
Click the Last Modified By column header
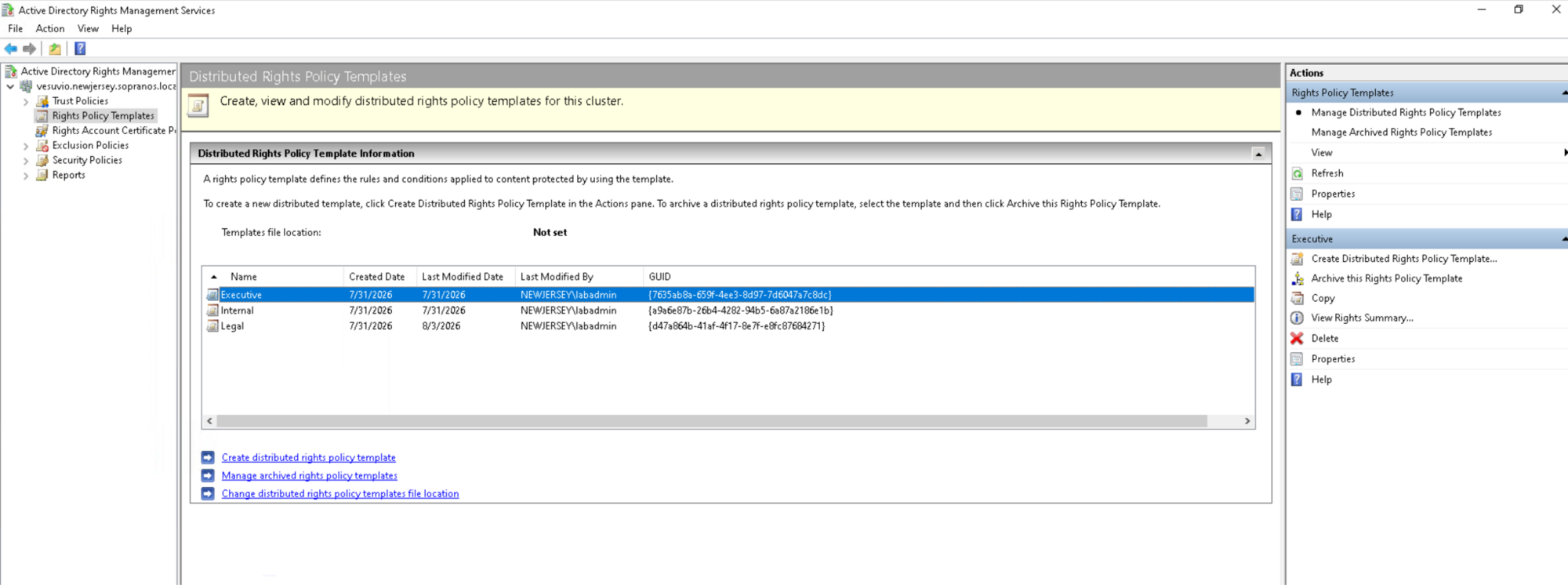[579, 277]
